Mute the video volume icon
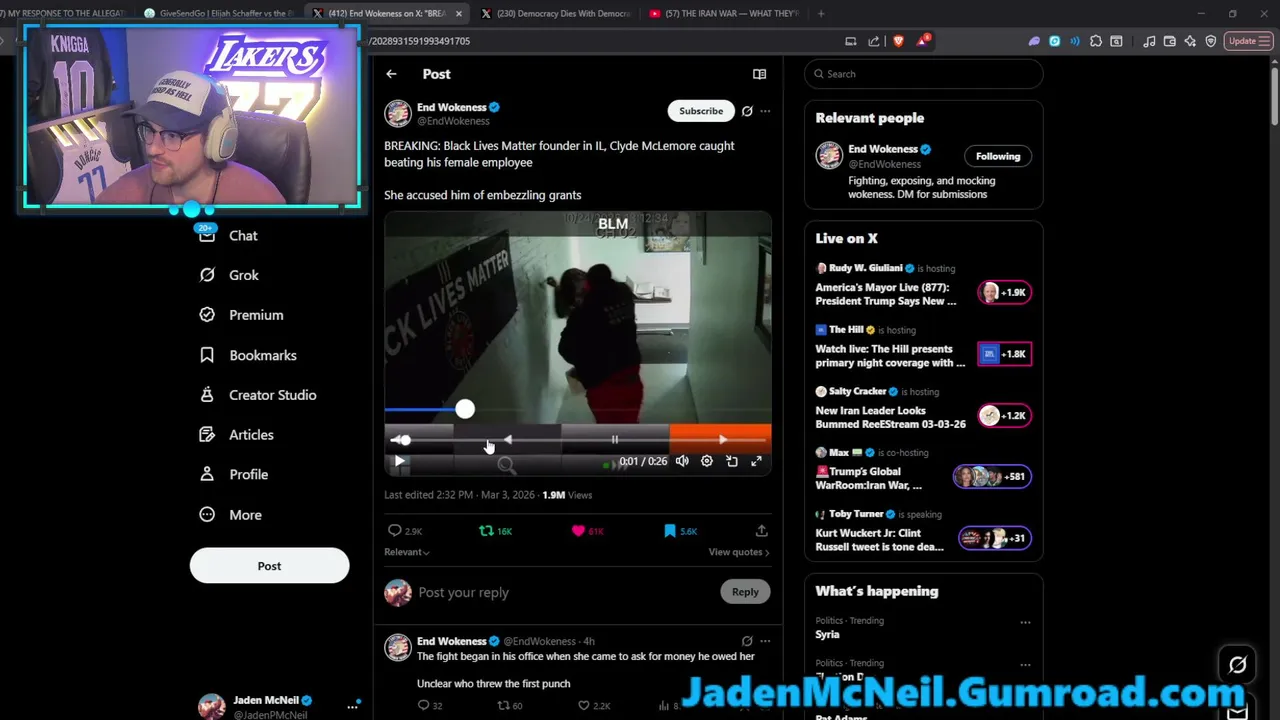 point(682,461)
